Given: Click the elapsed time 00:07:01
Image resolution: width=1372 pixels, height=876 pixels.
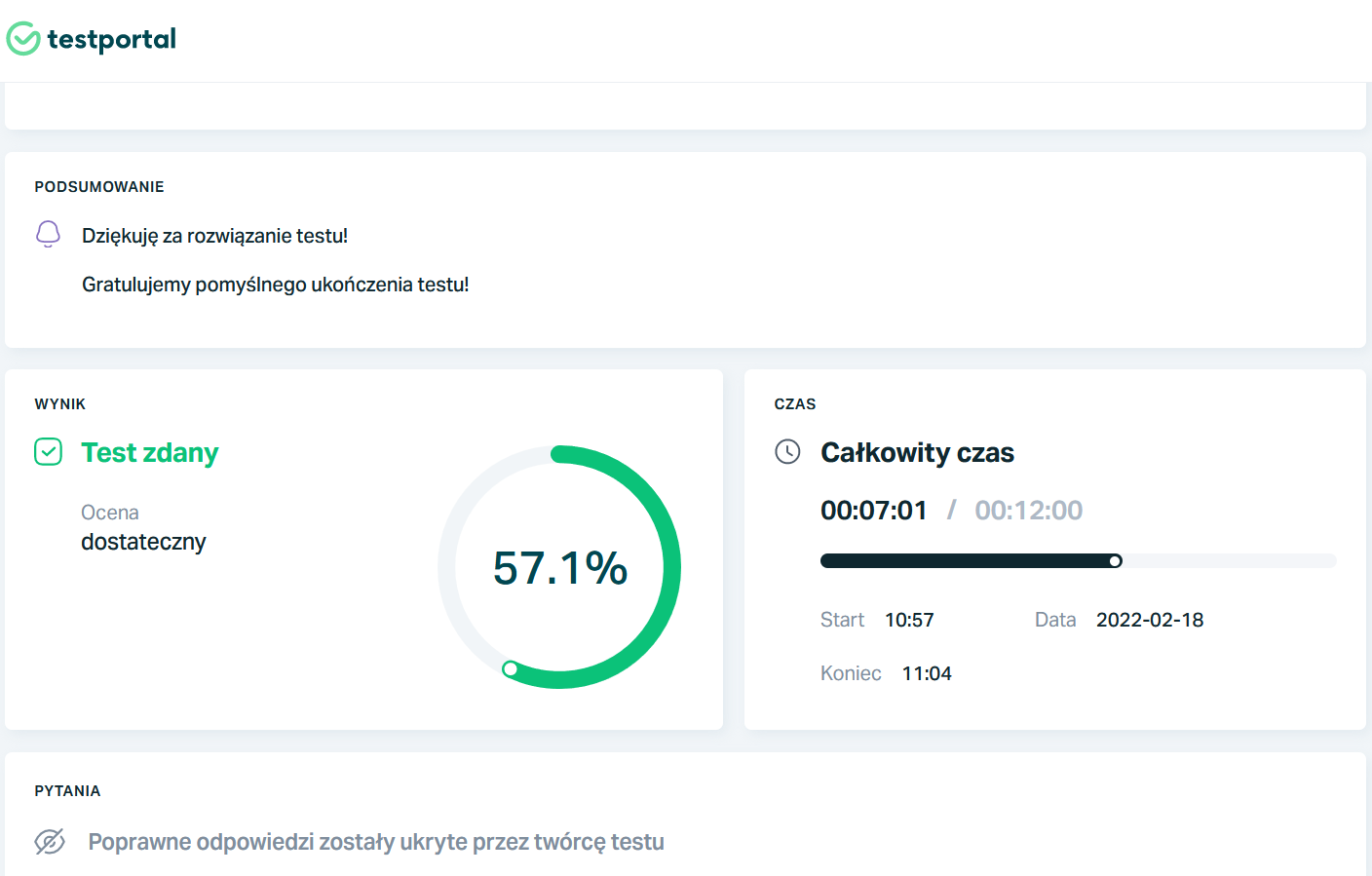Looking at the screenshot, I should tap(873, 511).
